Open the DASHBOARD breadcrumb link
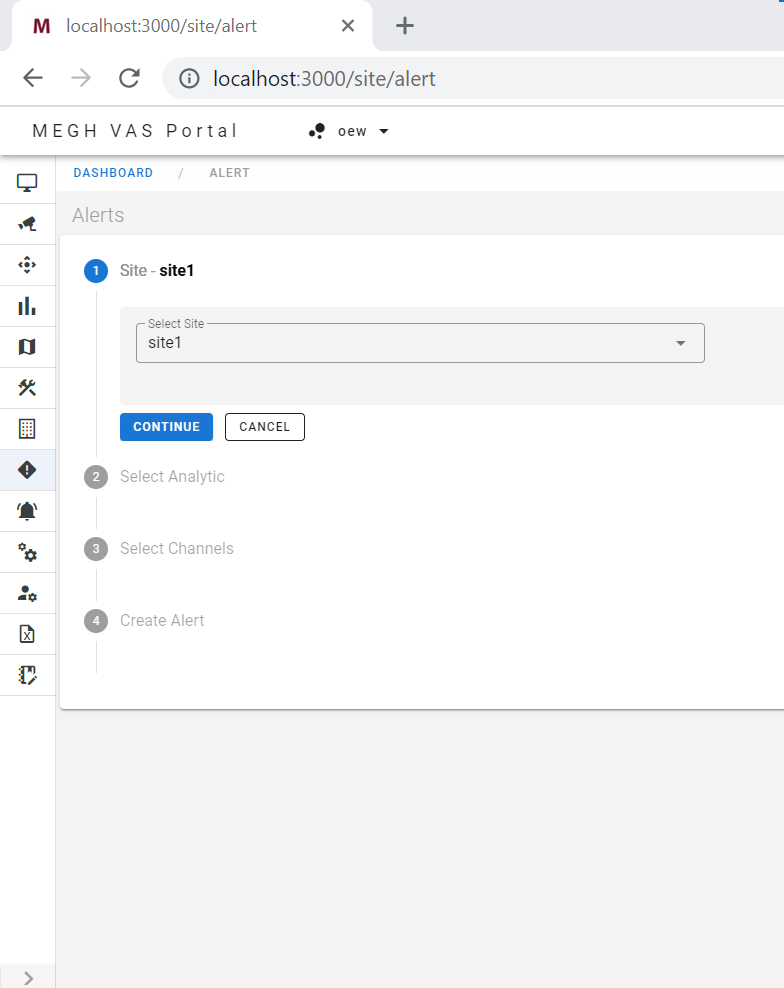 click(x=113, y=172)
